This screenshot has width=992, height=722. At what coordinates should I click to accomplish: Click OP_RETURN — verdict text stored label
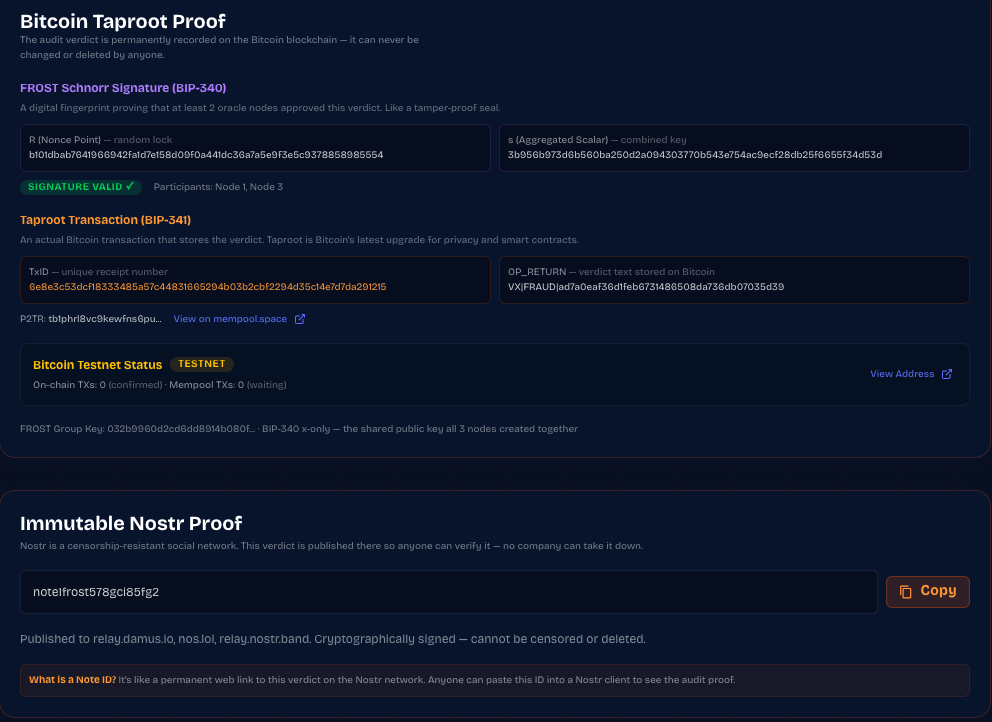611,271
